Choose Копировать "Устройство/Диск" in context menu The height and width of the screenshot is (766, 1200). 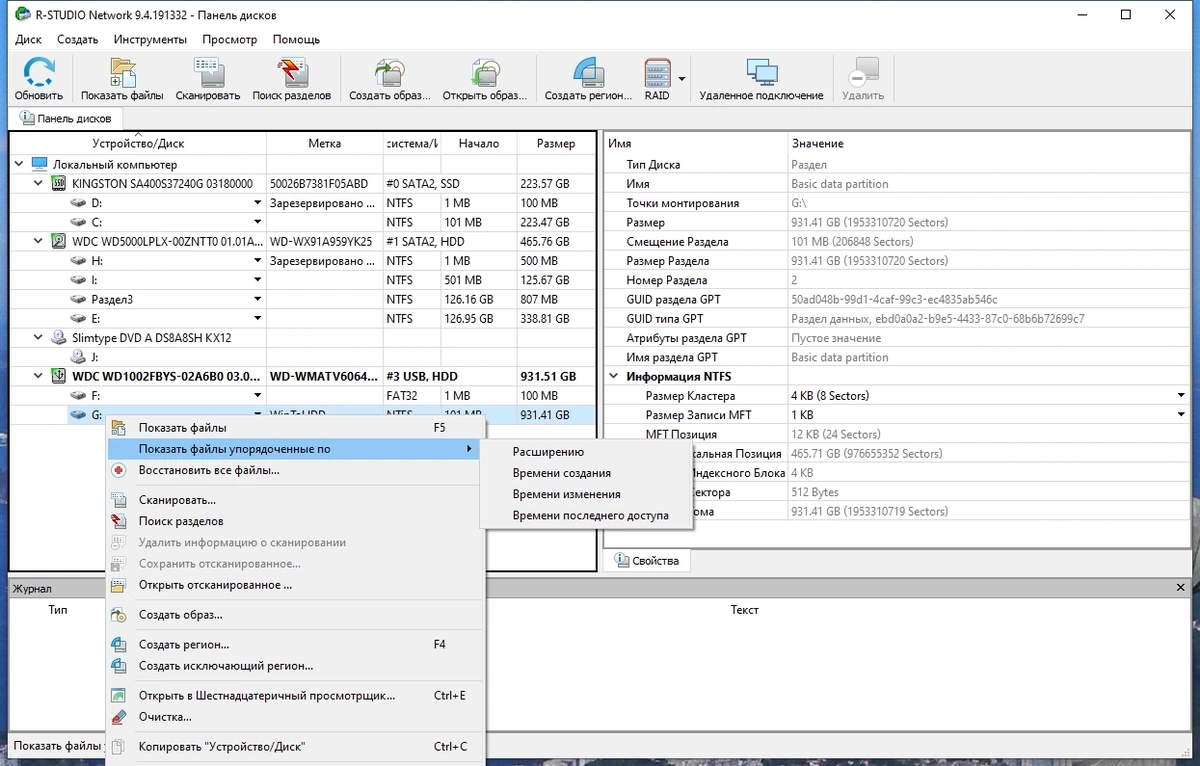295,747
